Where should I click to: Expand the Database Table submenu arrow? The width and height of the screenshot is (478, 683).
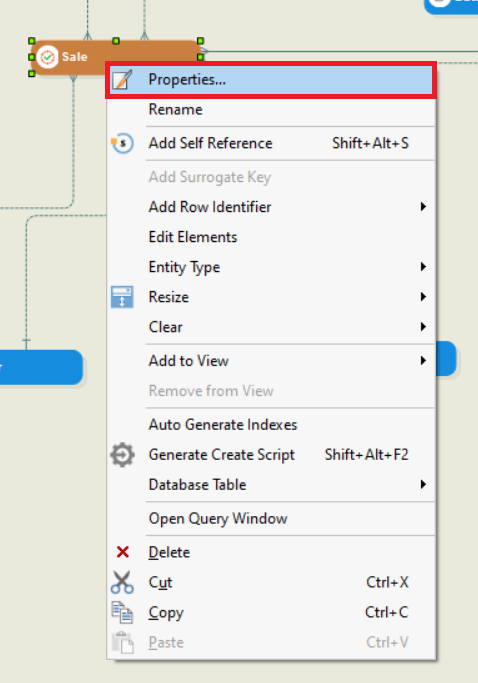(423, 485)
